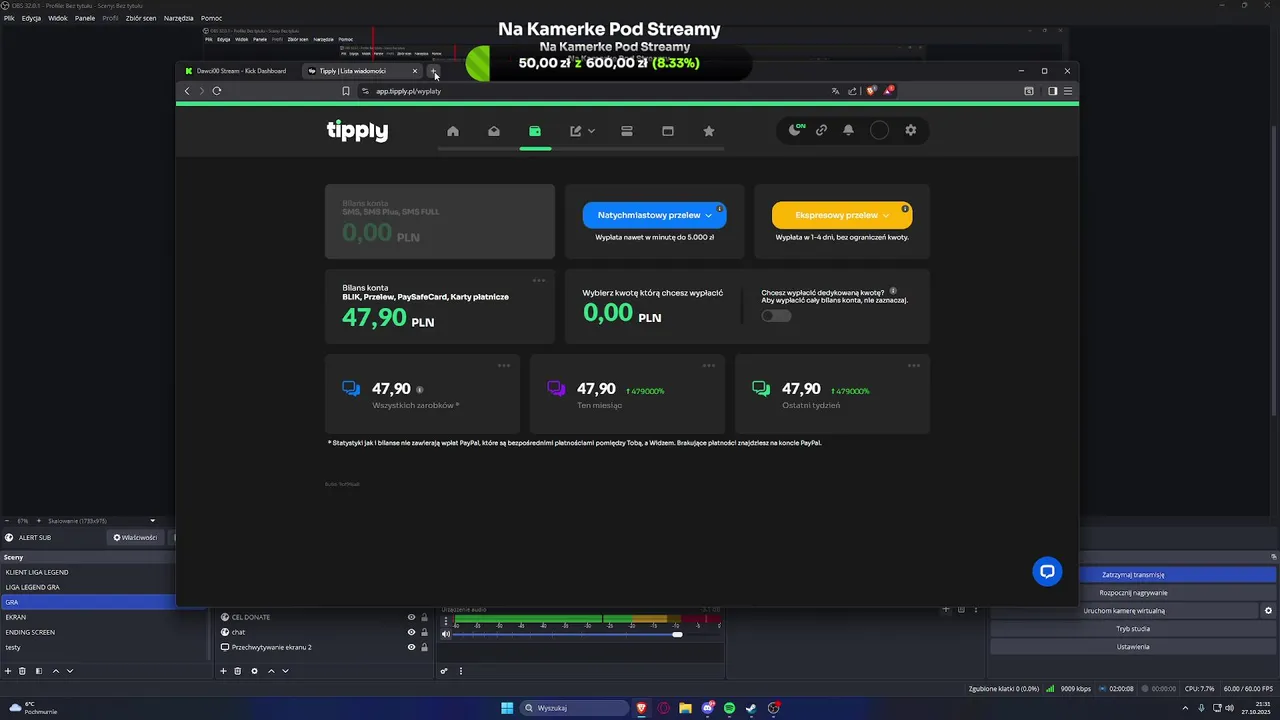
Task: Open the Tipply profile avatar circle
Action: 879,130
